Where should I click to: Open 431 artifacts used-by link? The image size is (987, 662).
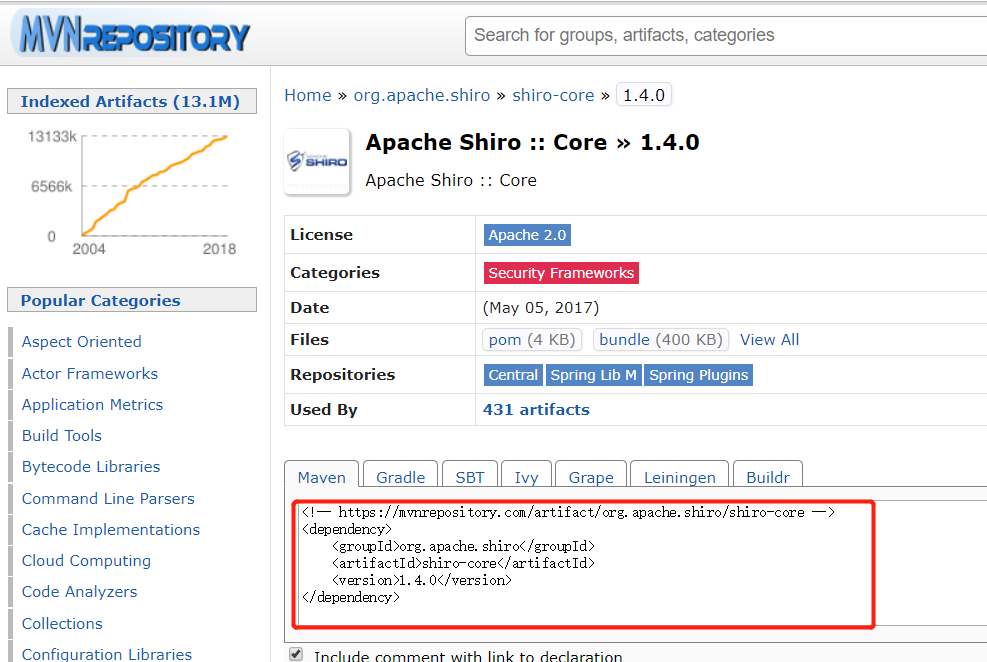click(536, 410)
